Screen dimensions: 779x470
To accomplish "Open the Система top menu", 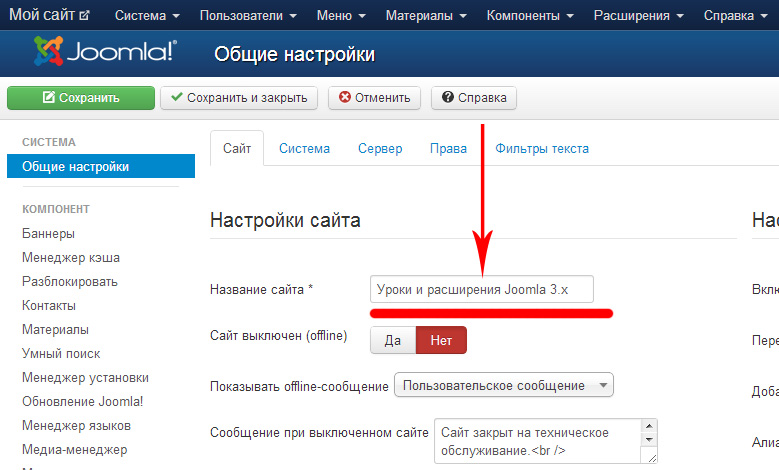I will pyautogui.click(x=147, y=16).
